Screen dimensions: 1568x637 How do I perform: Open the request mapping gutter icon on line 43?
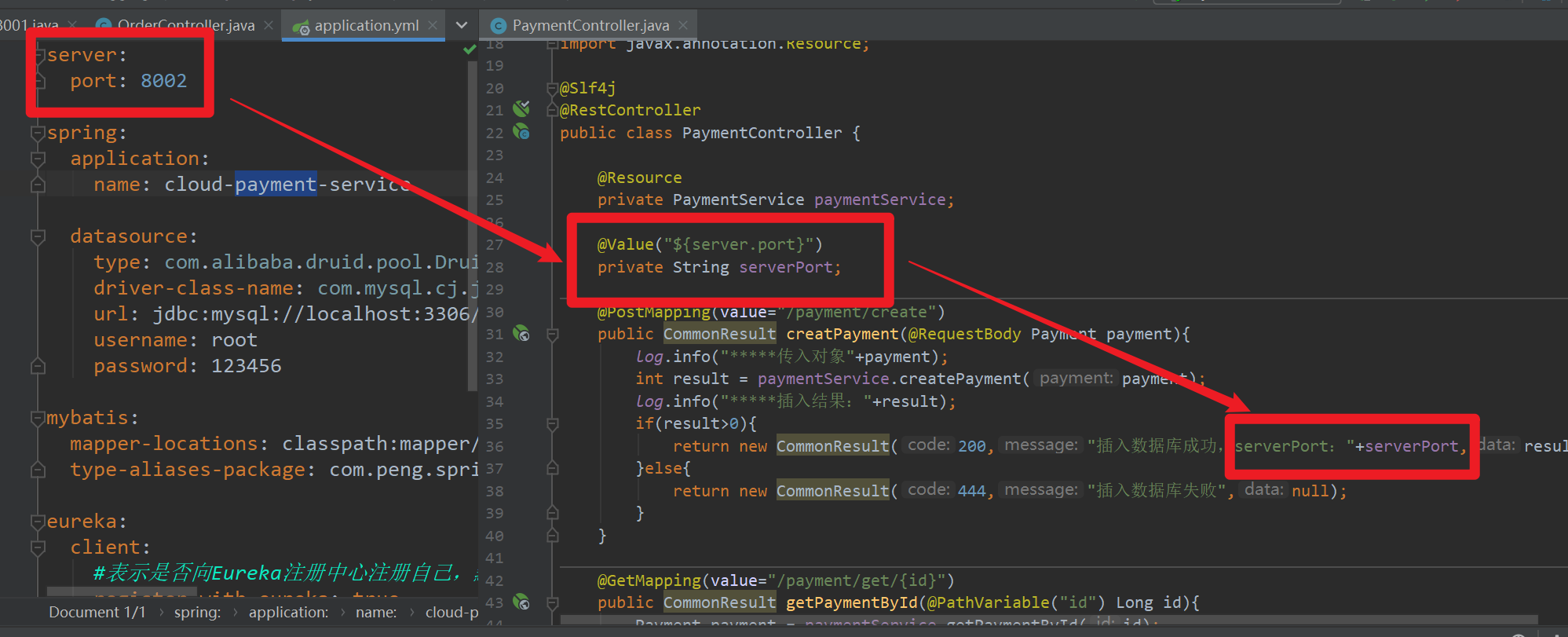pos(521,602)
